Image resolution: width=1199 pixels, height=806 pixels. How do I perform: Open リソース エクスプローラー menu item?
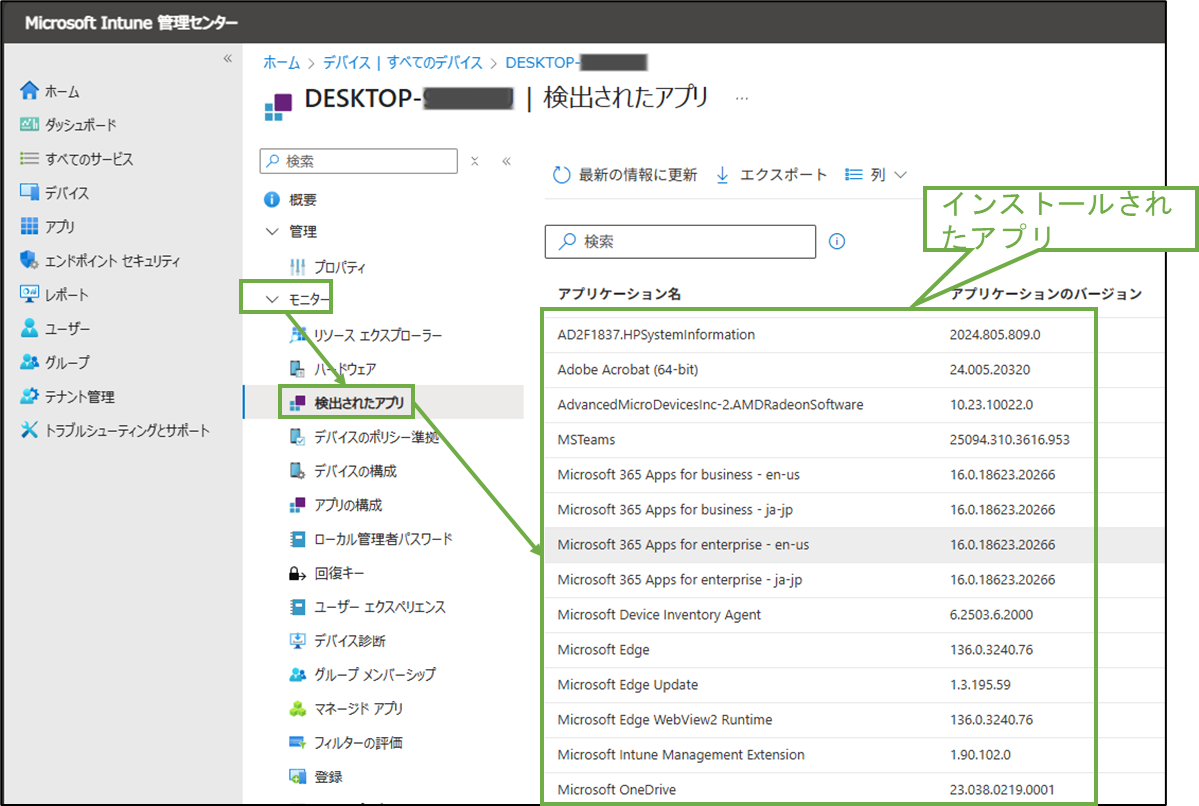click(x=378, y=335)
